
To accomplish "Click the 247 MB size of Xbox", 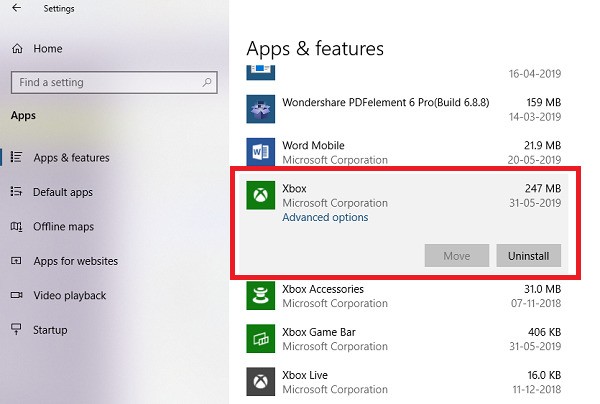I will pyautogui.click(x=543, y=188).
